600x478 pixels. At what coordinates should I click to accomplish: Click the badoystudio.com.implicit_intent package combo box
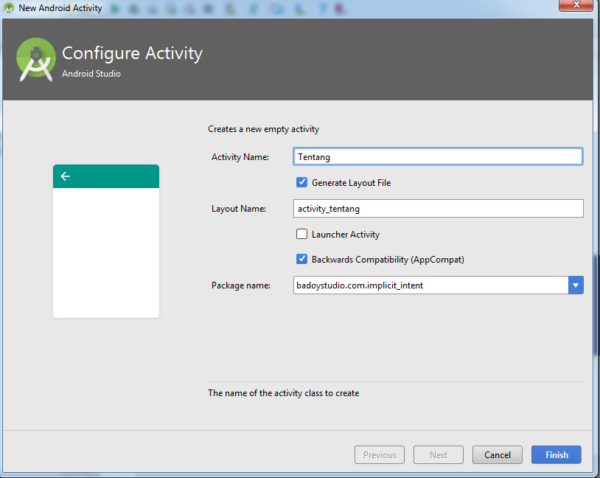coord(430,285)
